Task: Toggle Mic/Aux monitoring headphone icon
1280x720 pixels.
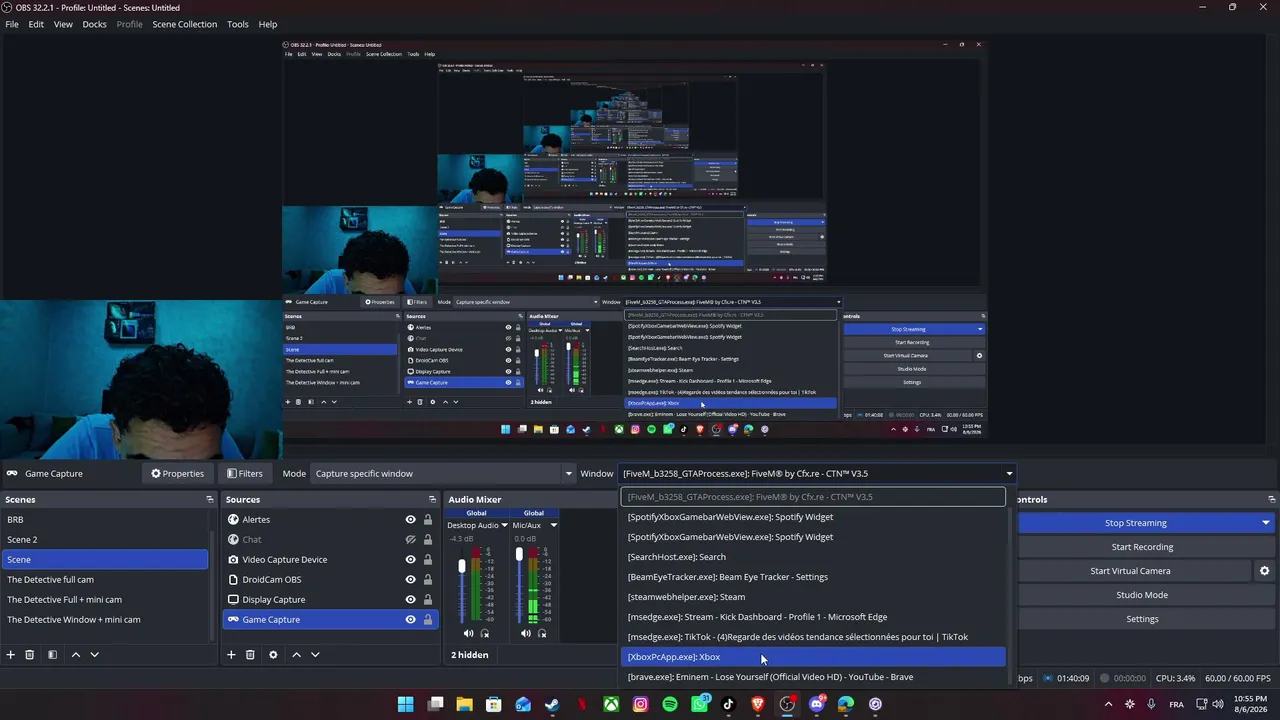Action: click(x=542, y=633)
